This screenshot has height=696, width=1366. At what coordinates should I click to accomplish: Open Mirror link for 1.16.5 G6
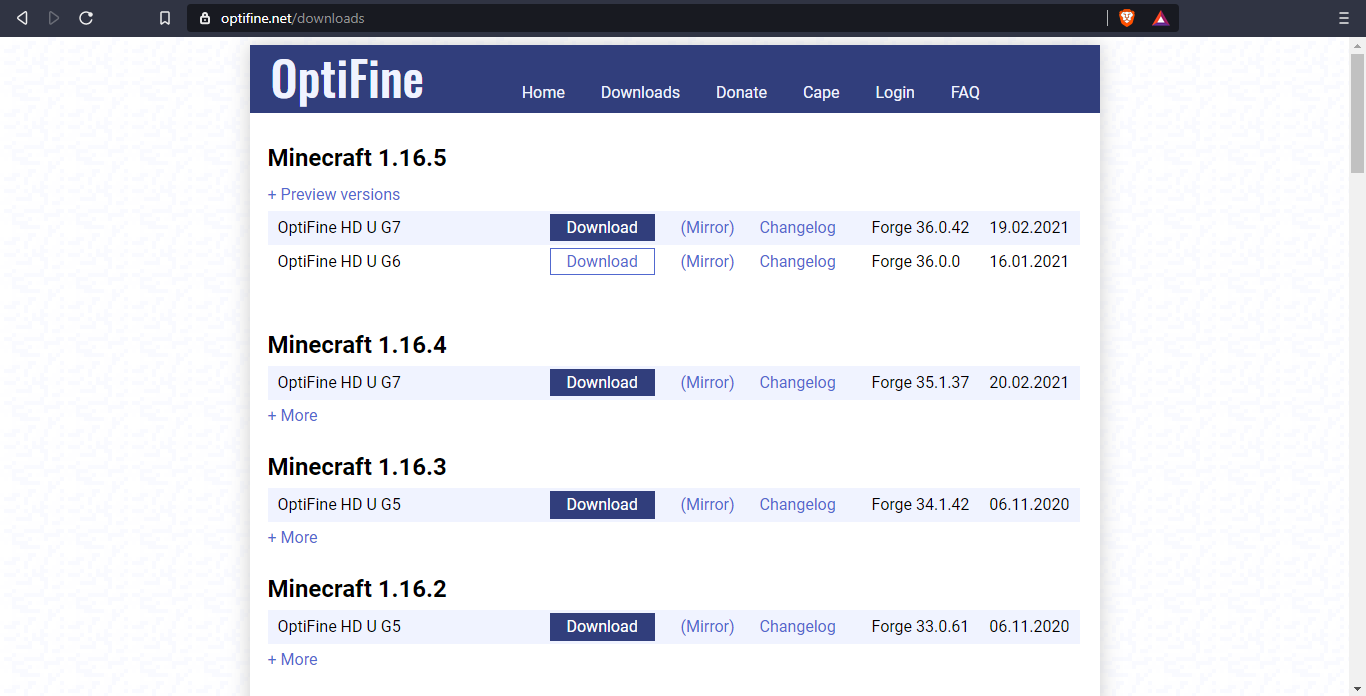tap(708, 261)
